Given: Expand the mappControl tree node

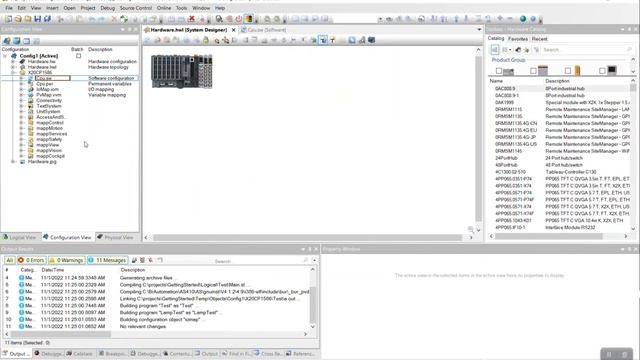Looking at the screenshot, I should coord(22,122).
